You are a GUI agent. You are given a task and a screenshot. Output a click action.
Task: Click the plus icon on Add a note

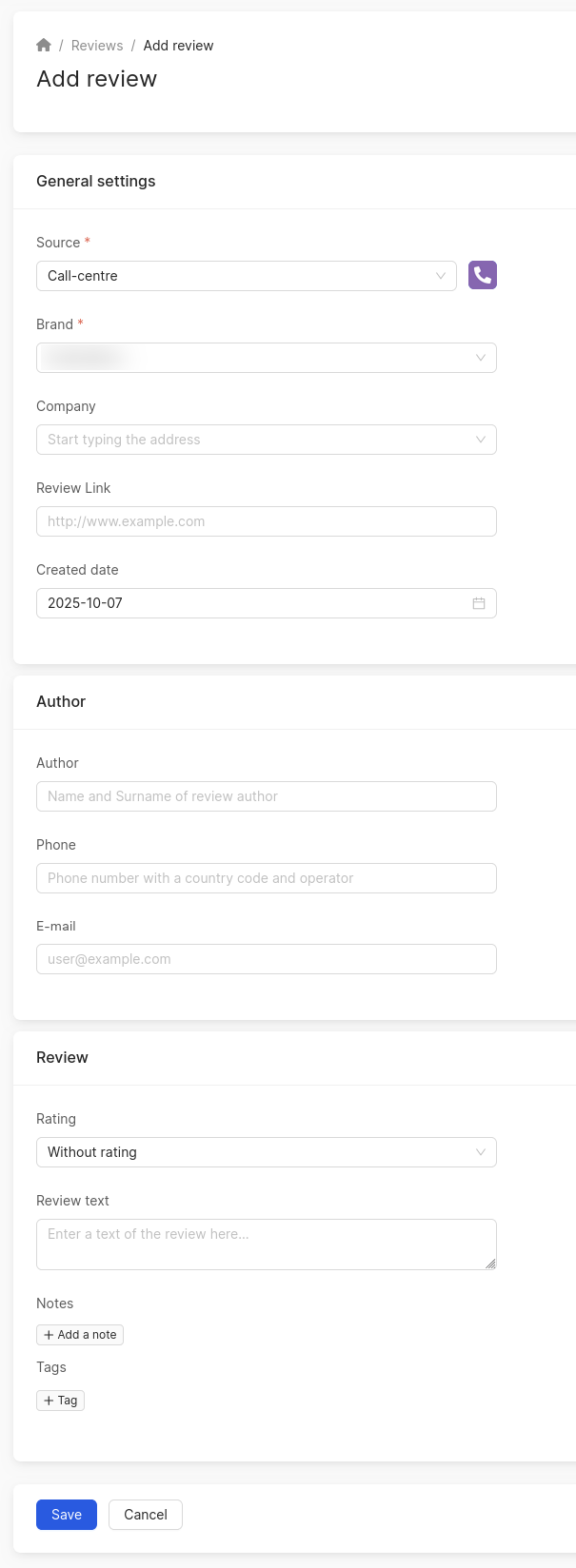click(49, 1335)
